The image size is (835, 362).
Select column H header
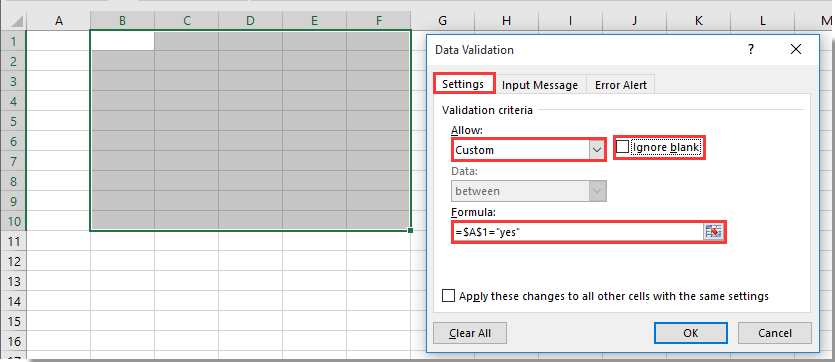coord(506,21)
